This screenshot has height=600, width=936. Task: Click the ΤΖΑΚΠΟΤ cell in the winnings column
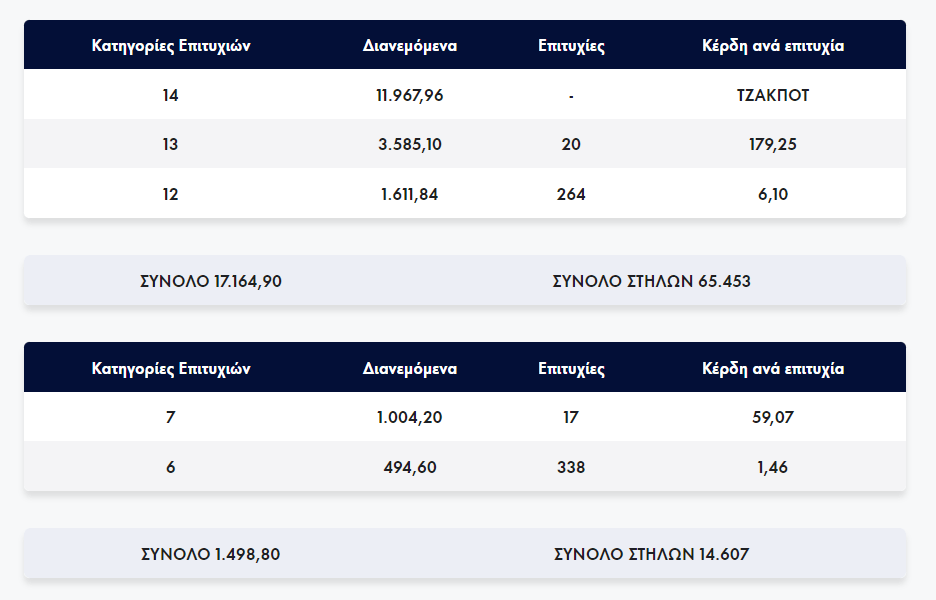[x=773, y=96]
